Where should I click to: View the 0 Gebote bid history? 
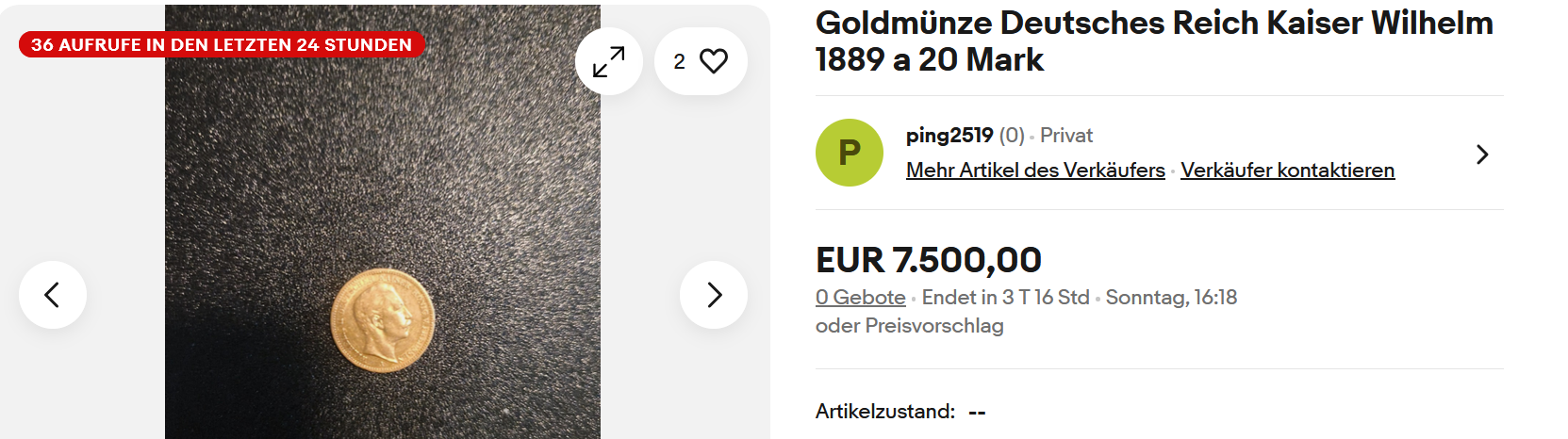(860, 298)
